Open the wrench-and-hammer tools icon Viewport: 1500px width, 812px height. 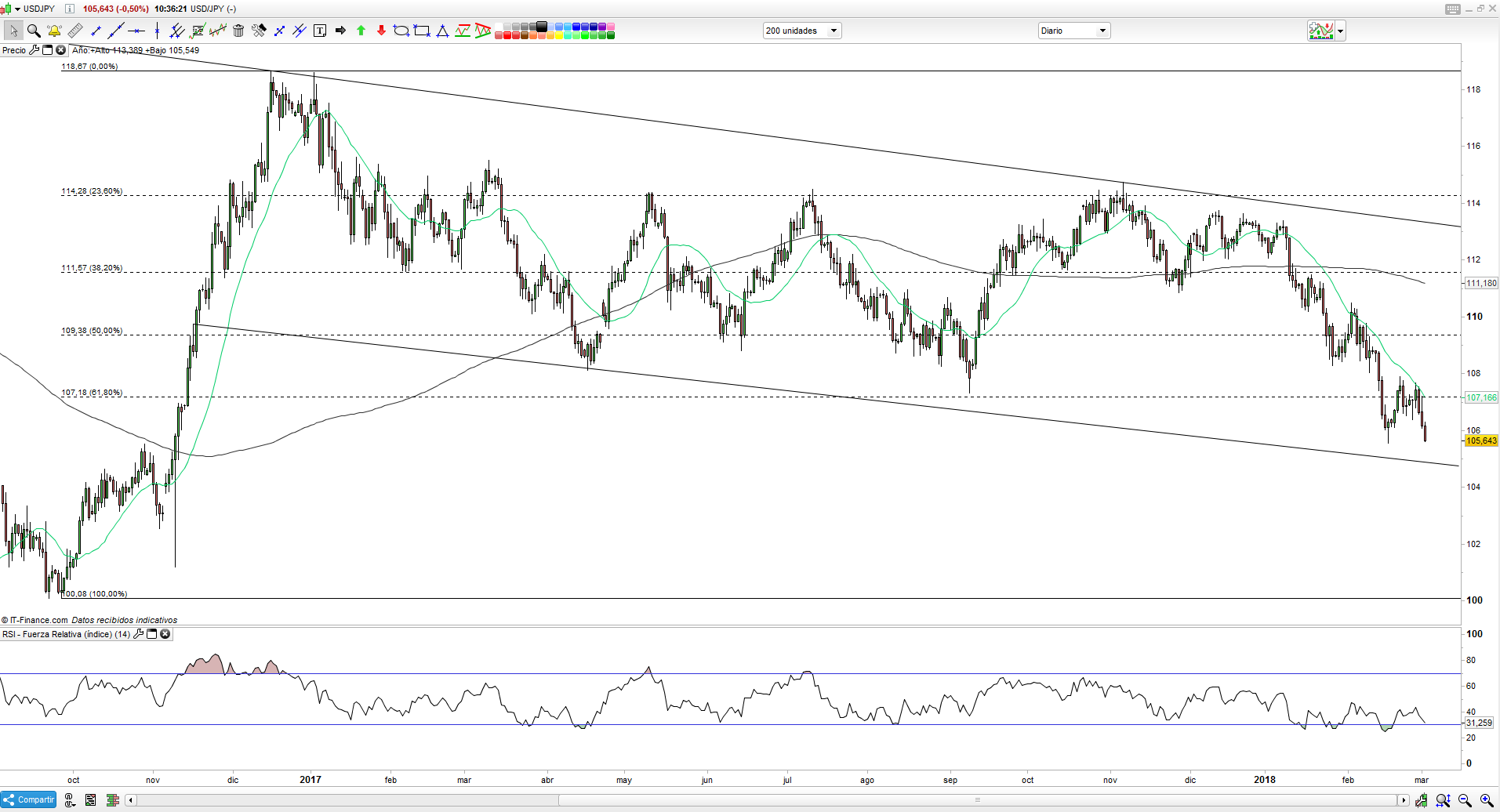coord(259,31)
